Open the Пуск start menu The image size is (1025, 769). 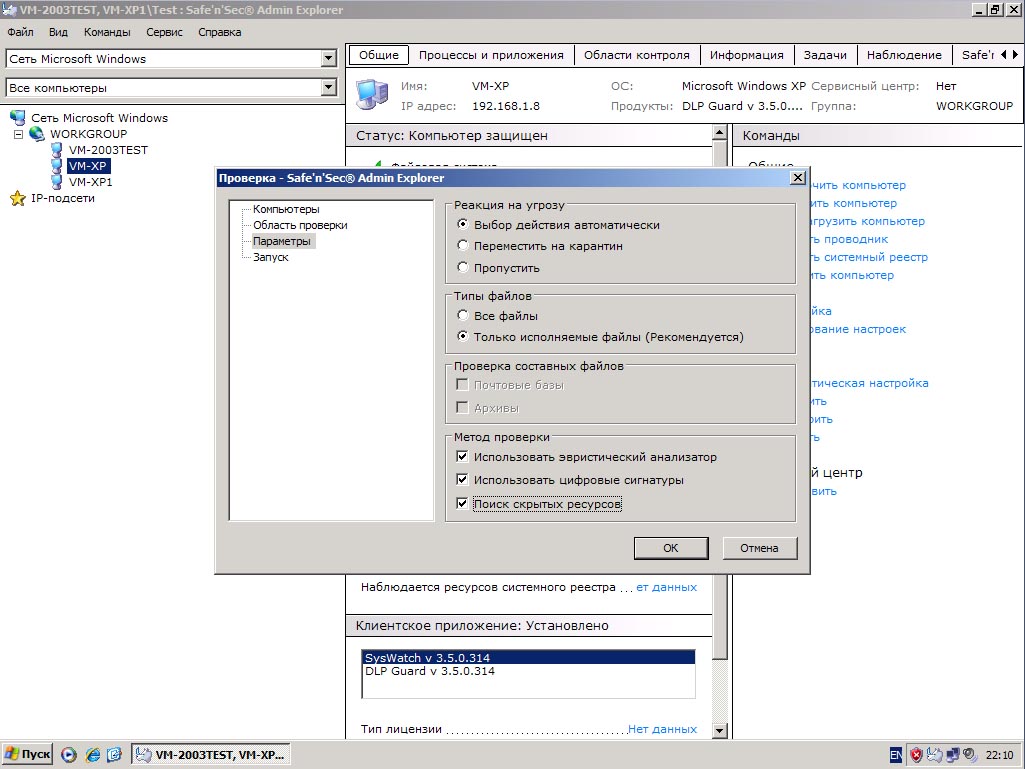(x=27, y=755)
